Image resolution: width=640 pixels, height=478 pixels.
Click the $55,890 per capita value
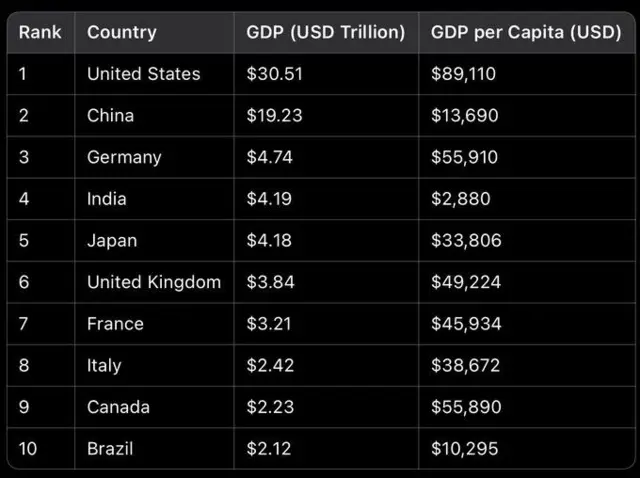pyautogui.click(x=466, y=407)
